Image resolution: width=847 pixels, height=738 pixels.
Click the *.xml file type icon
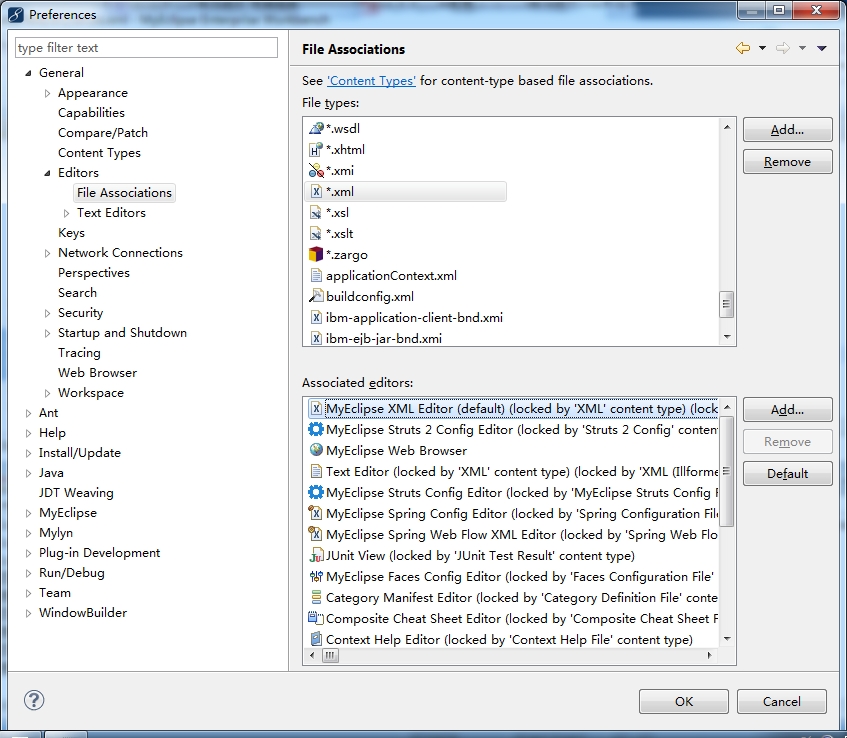pos(316,192)
